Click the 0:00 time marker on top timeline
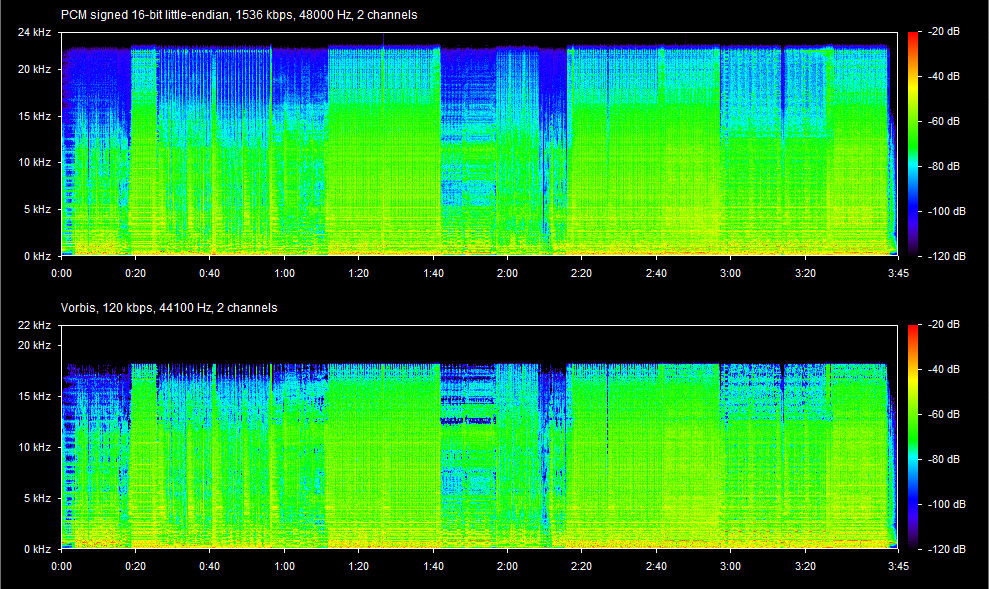Screen dimensions: 989x589 62,271
